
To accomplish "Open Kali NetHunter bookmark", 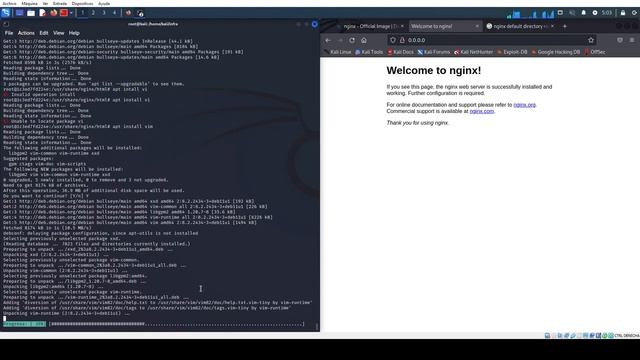I will (x=473, y=52).
